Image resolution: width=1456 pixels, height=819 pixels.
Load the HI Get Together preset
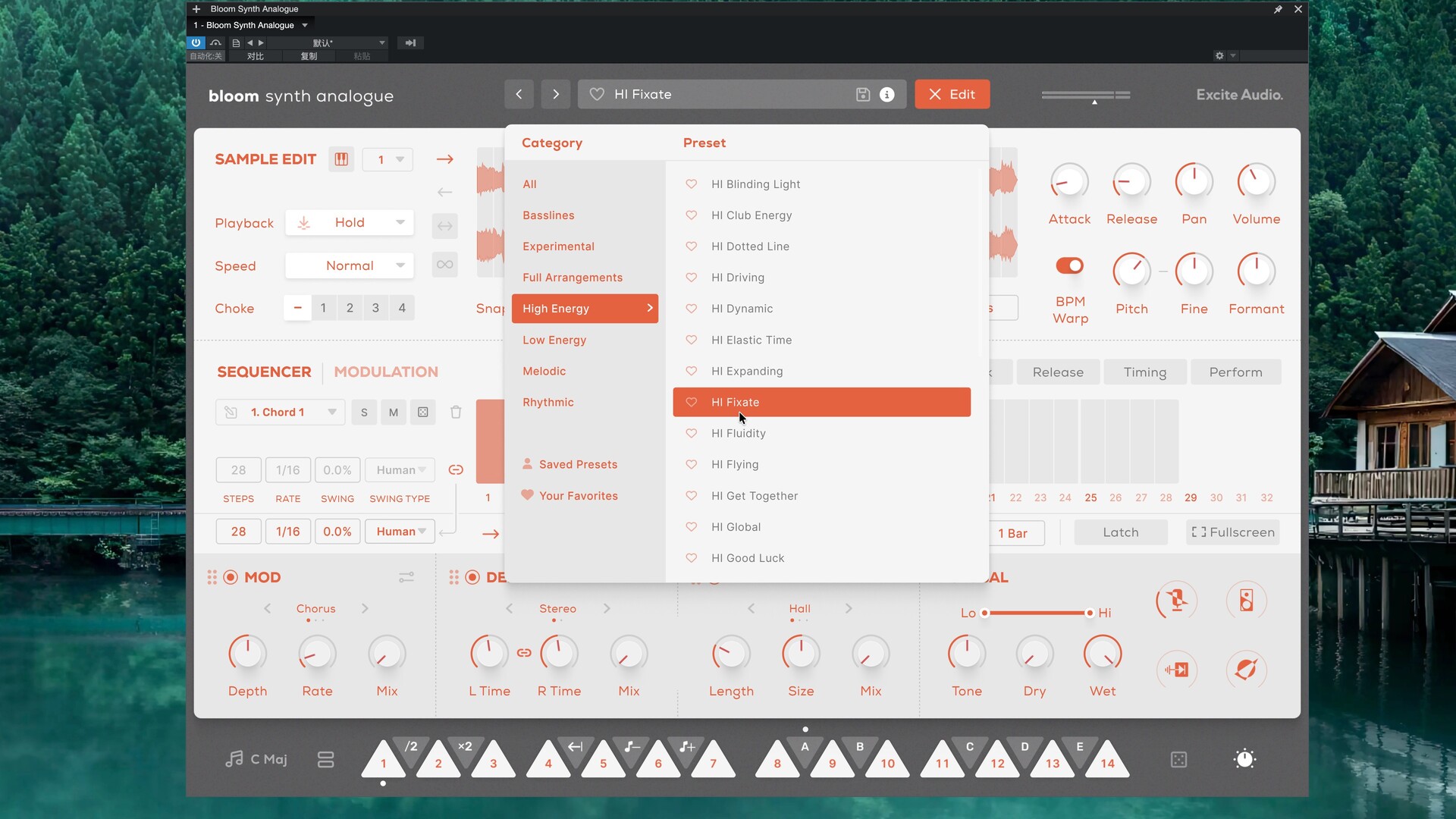click(x=822, y=496)
